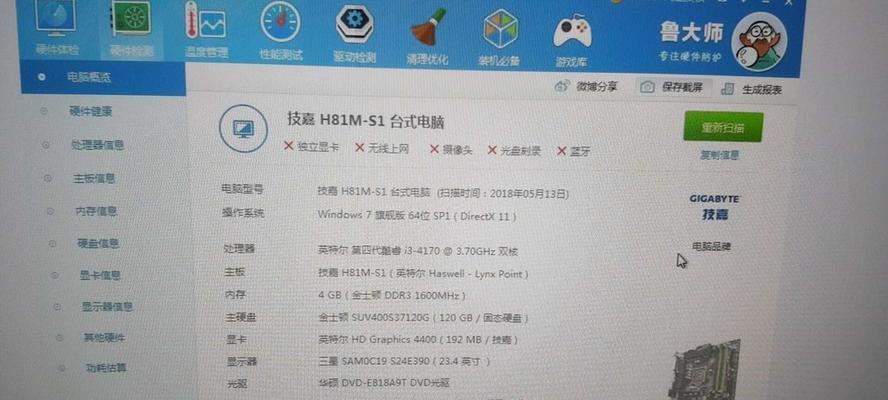Open 清理优化 cleanup broom icon
Screen dimensions: 888x400
[x=428, y=27]
